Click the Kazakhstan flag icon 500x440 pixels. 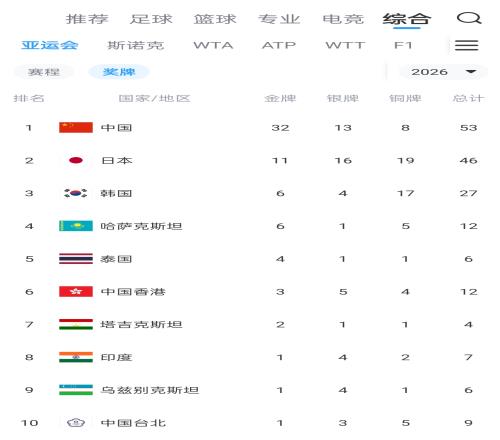click(x=76, y=226)
